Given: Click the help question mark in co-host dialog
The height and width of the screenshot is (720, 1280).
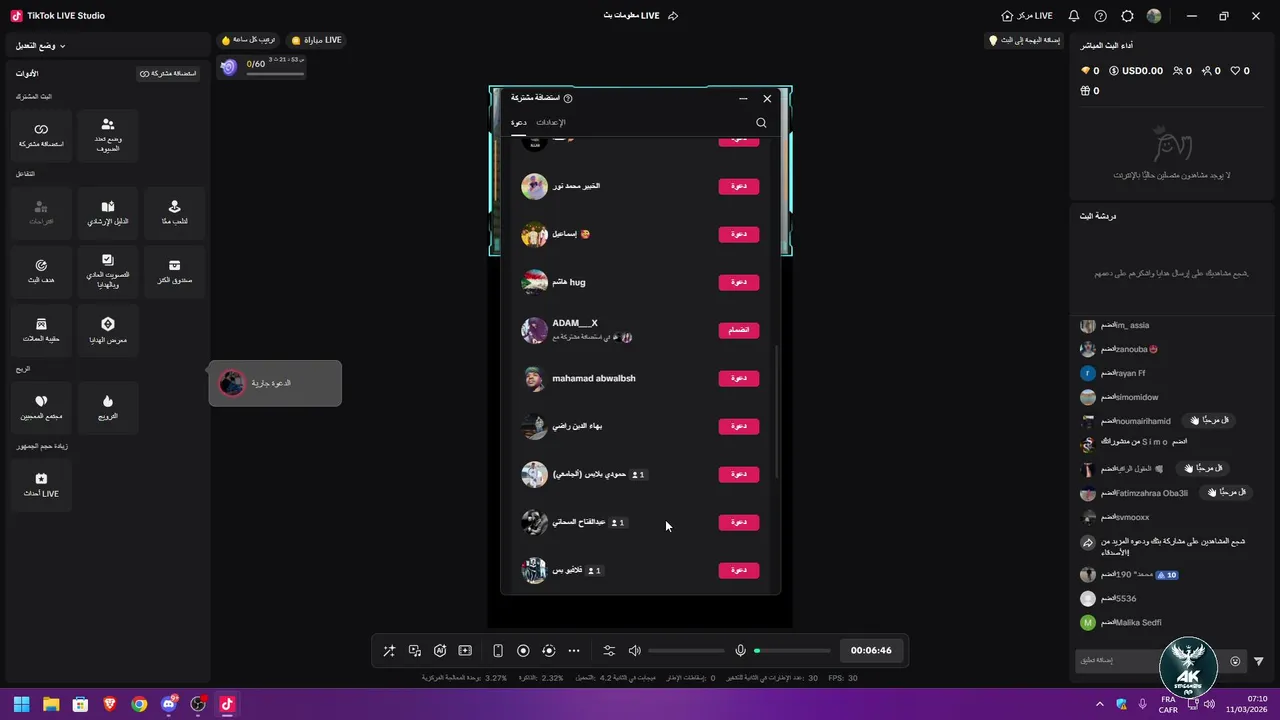Looking at the screenshot, I should [568, 98].
